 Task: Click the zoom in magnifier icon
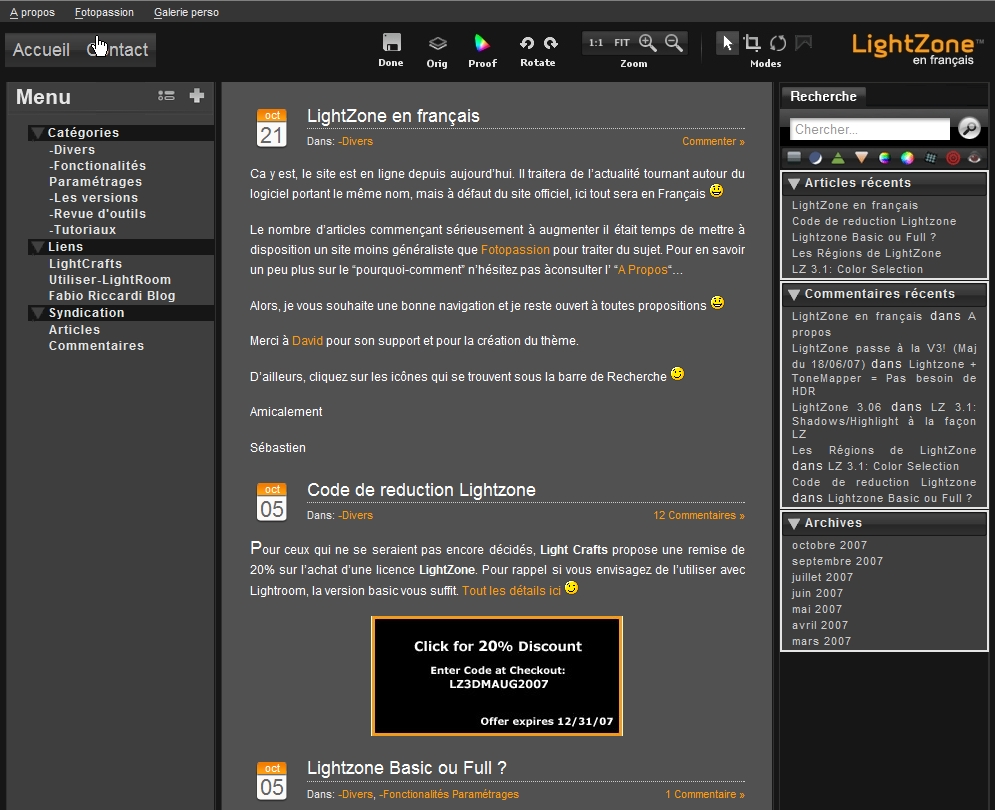[x=648, y=43]
